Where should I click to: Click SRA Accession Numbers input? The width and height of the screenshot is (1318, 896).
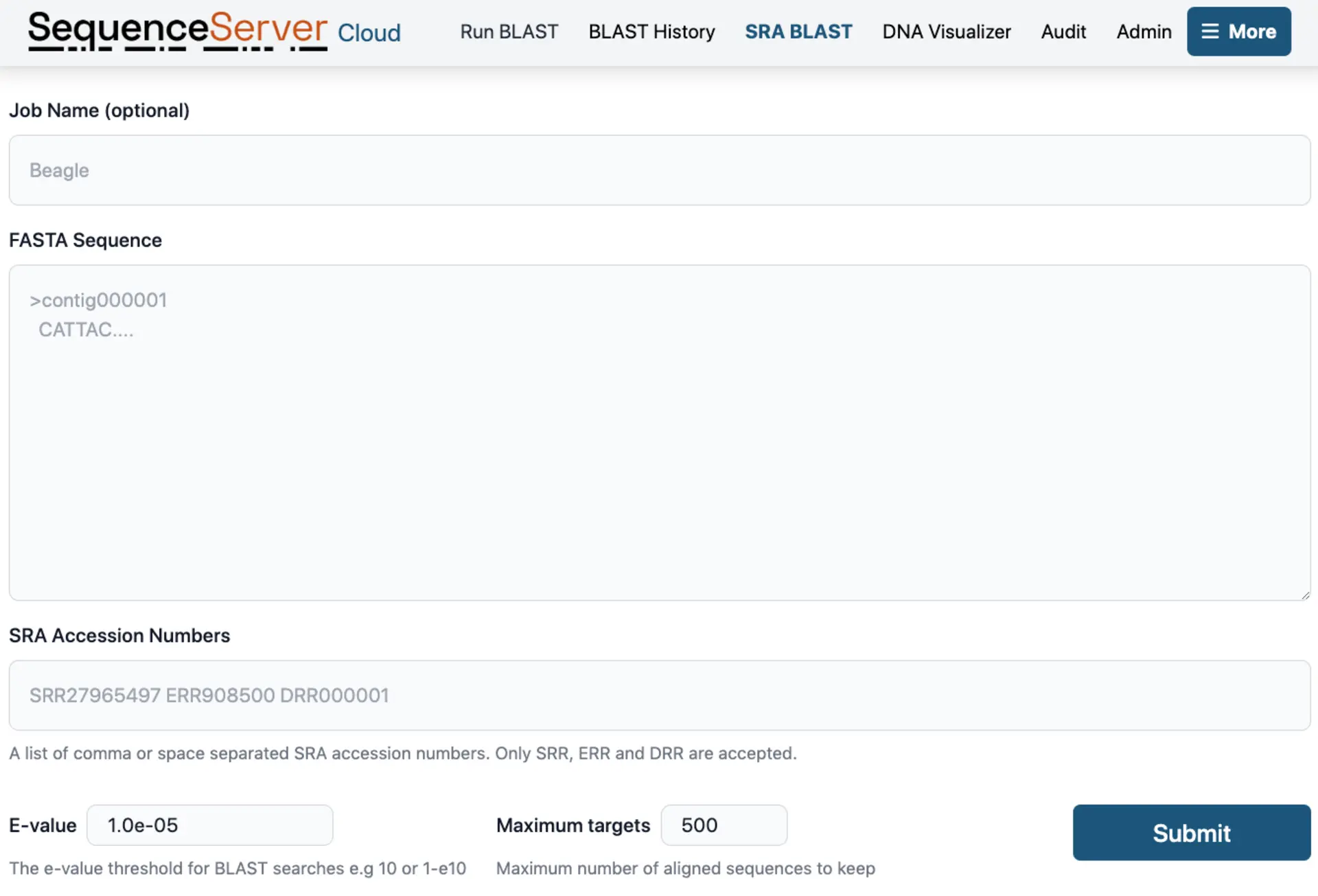pos(659,695)
